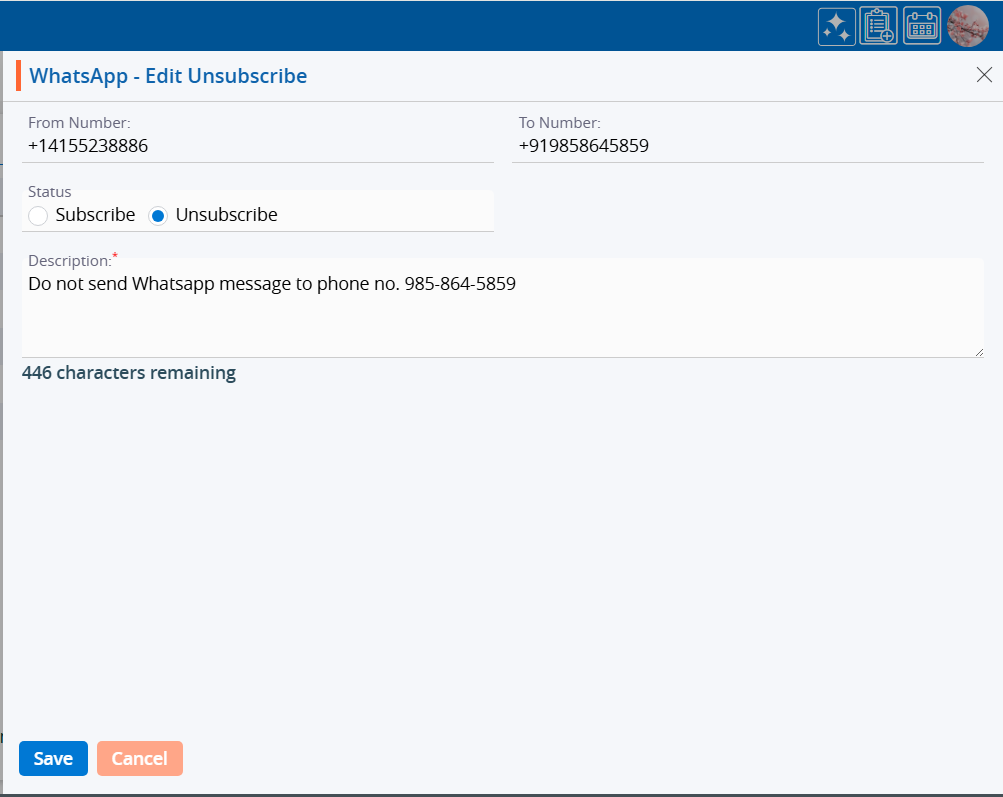Click the Status field label
1003x797 pixels.
click(x=49, y=192)
